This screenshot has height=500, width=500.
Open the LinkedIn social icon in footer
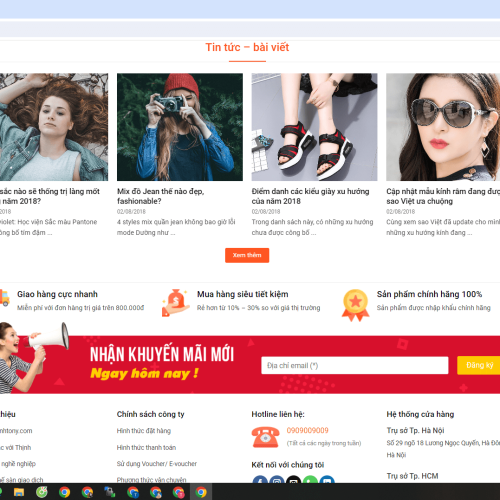point(327,479)
